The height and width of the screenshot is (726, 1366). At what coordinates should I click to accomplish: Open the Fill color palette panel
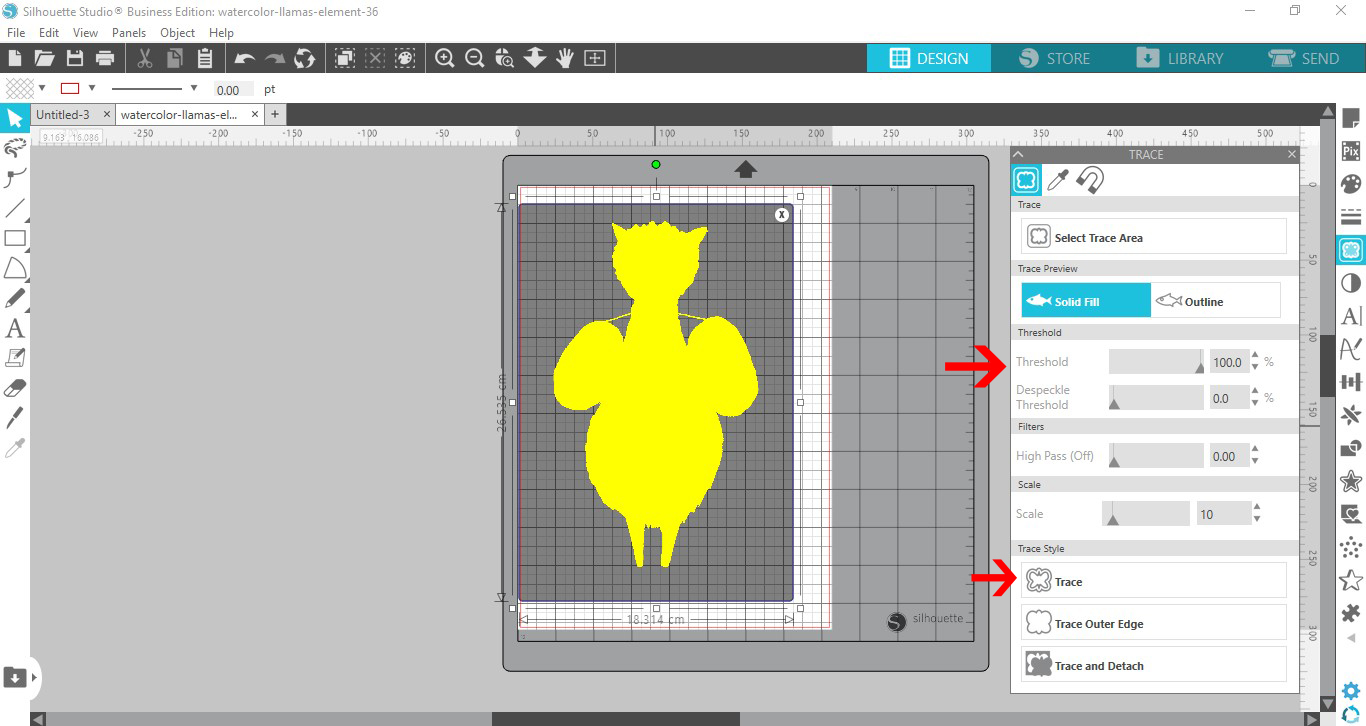click(1351, 184)
